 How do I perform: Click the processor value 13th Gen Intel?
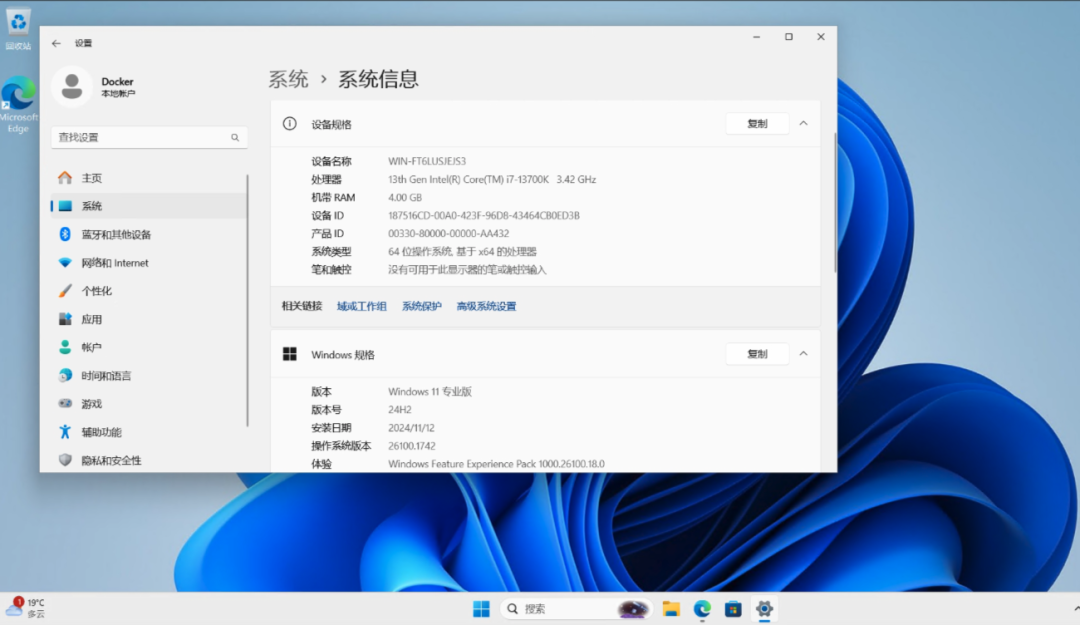492,179
